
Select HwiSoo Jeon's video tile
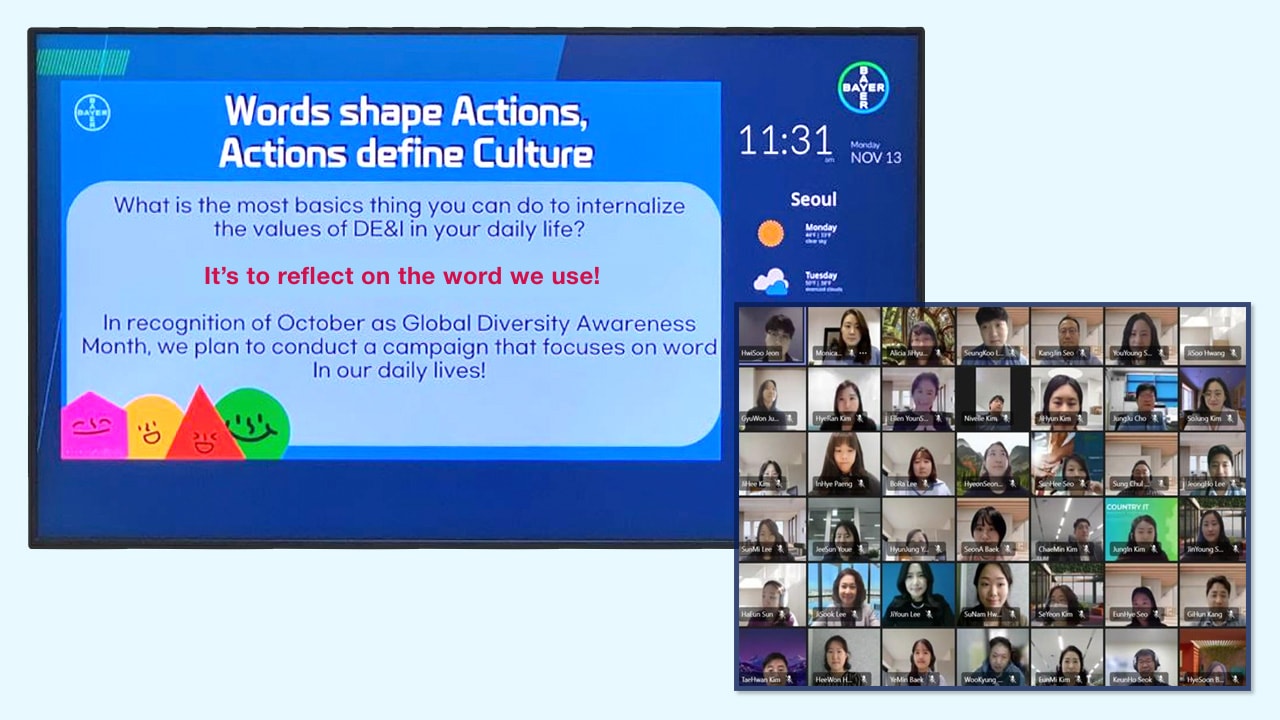[772, 336]
